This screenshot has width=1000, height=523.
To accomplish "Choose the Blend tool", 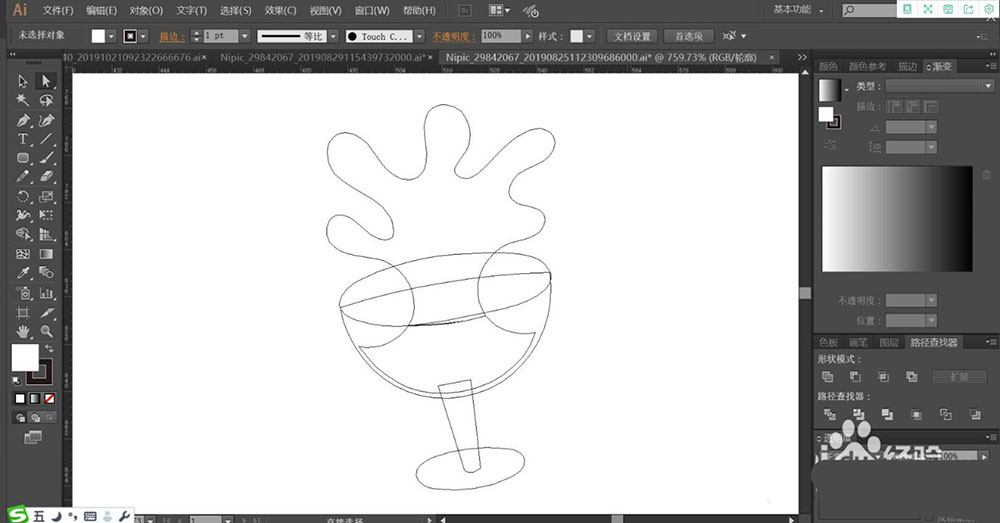I will click(46, 273).
